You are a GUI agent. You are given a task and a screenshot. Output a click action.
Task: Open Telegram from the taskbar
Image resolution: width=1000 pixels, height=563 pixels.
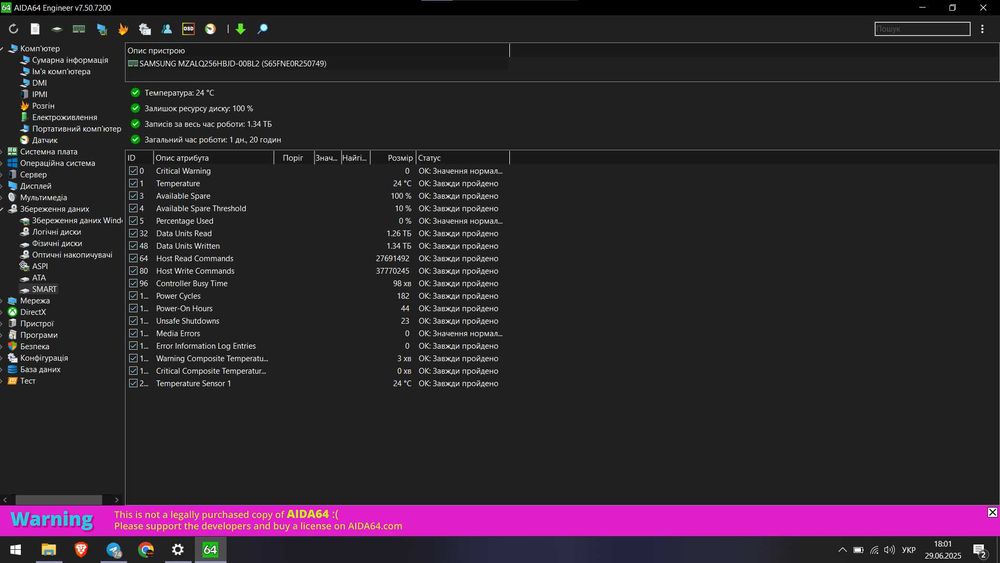point(114,549)
